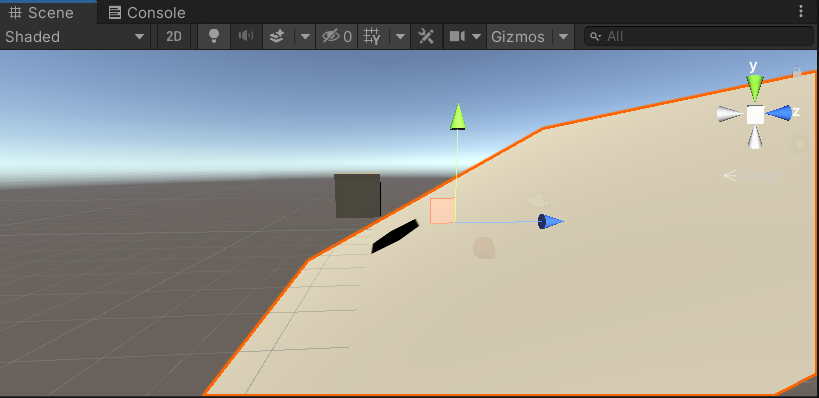Select the dark cube object in the scene
Image resolution: width=819 pixels, height=398 pixels.
tap(358, 196)
